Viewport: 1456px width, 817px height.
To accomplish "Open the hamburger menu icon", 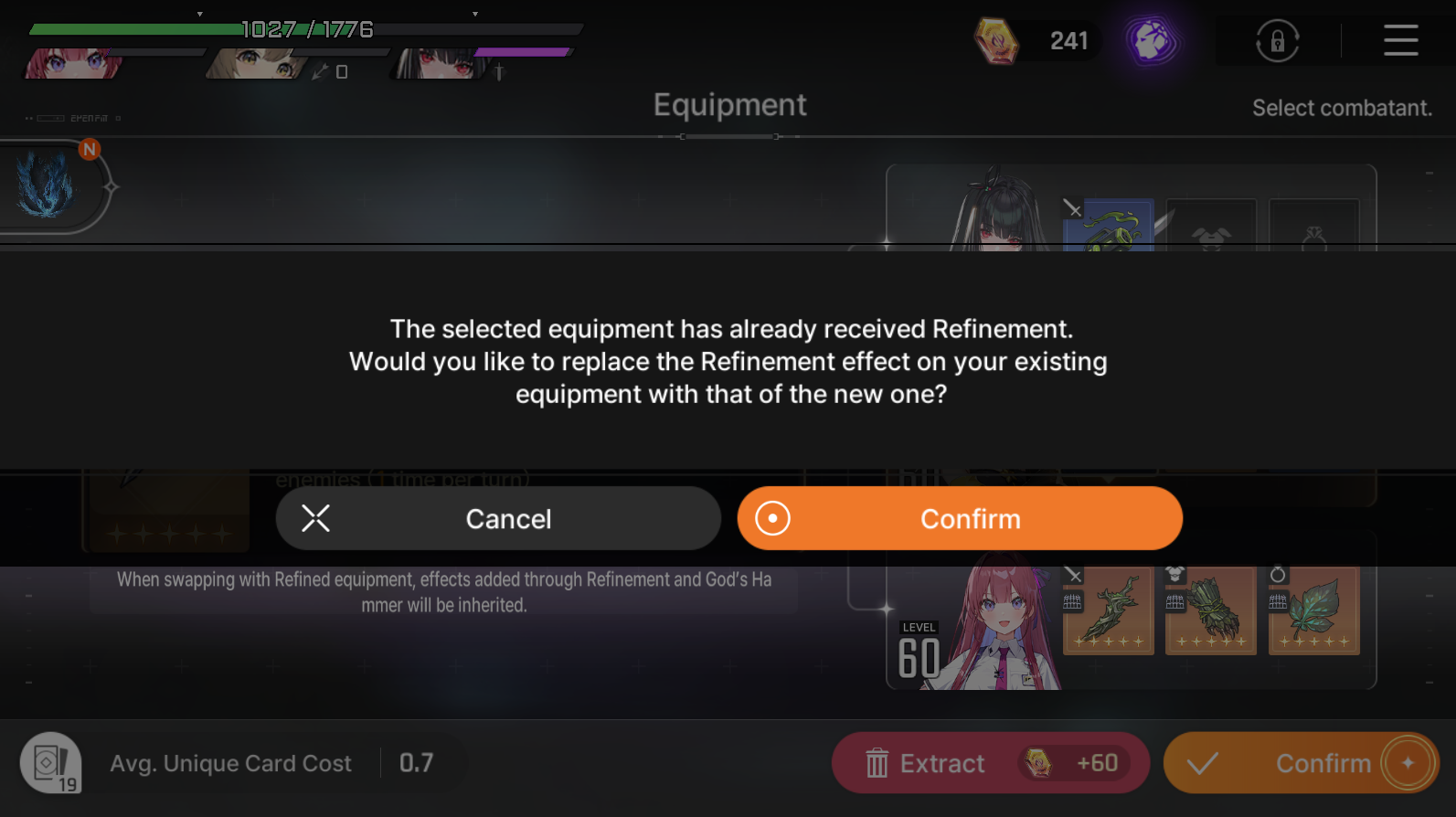I will pyautogui.click(x=1400, y=40).
